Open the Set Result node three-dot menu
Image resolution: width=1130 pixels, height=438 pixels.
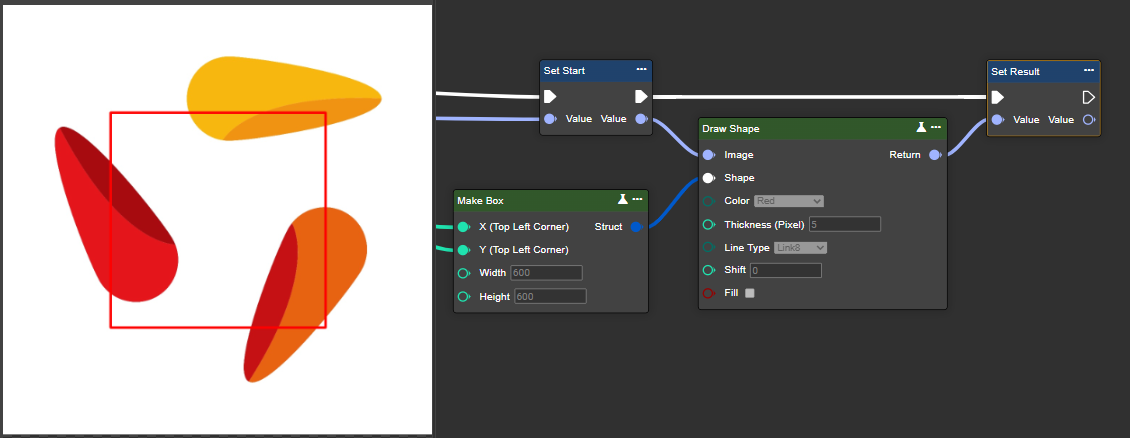(1088, 71)
